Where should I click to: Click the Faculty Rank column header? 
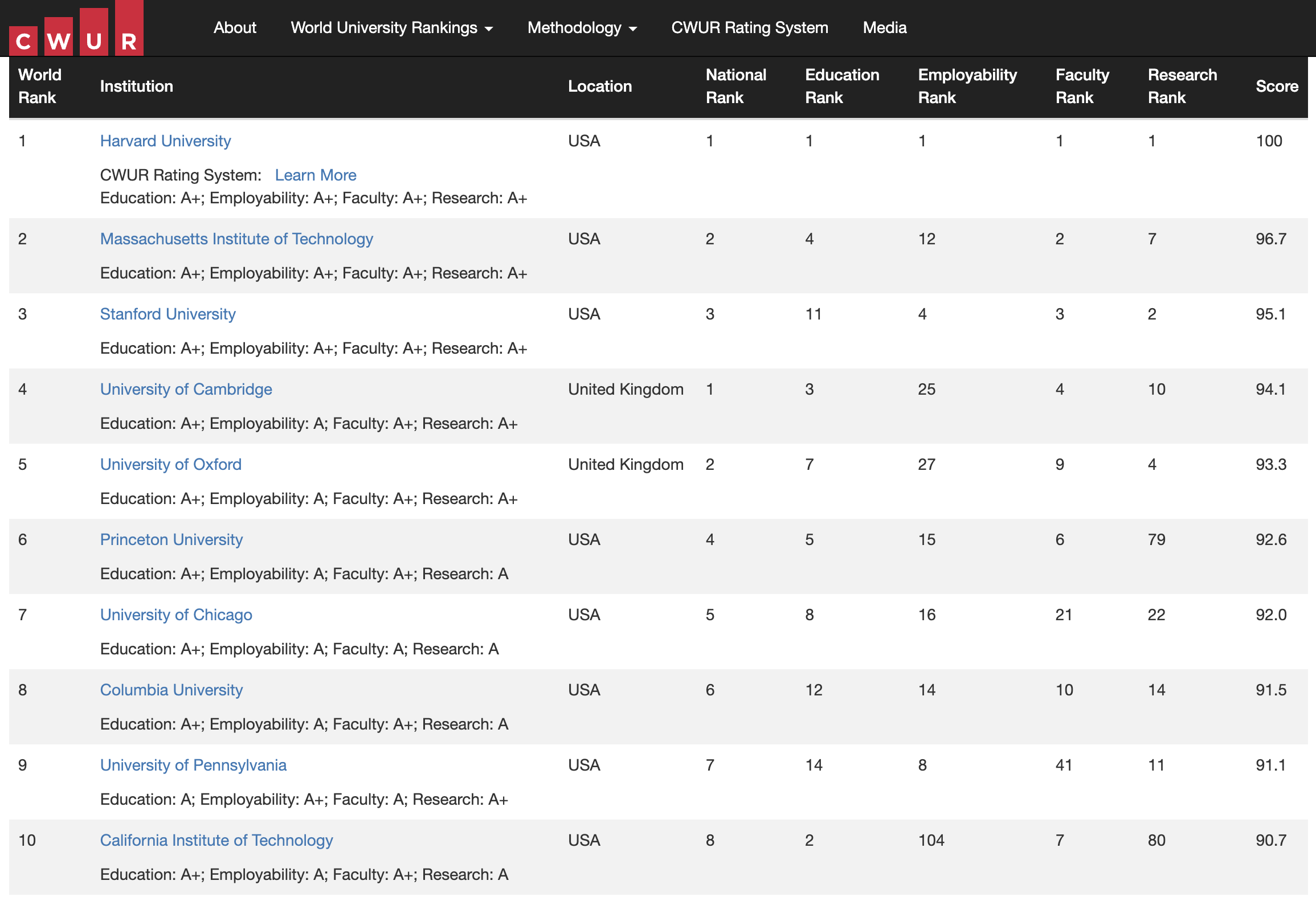pos(1082,86)
